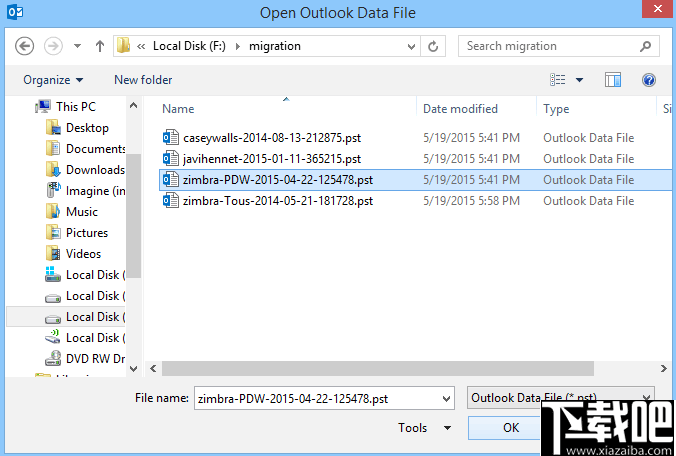Screen dimensions: 676x456
Task: Open Documents folder in sidebar
Action: [85, 149]
